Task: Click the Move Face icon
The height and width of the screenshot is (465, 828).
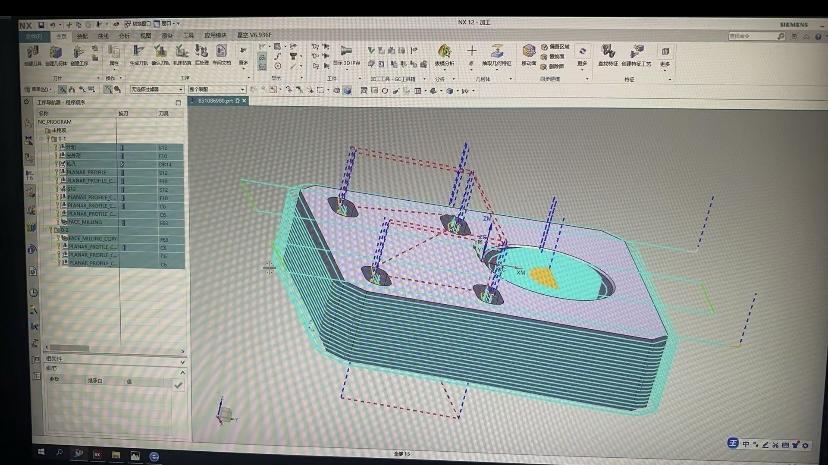Action: (528, 53)
